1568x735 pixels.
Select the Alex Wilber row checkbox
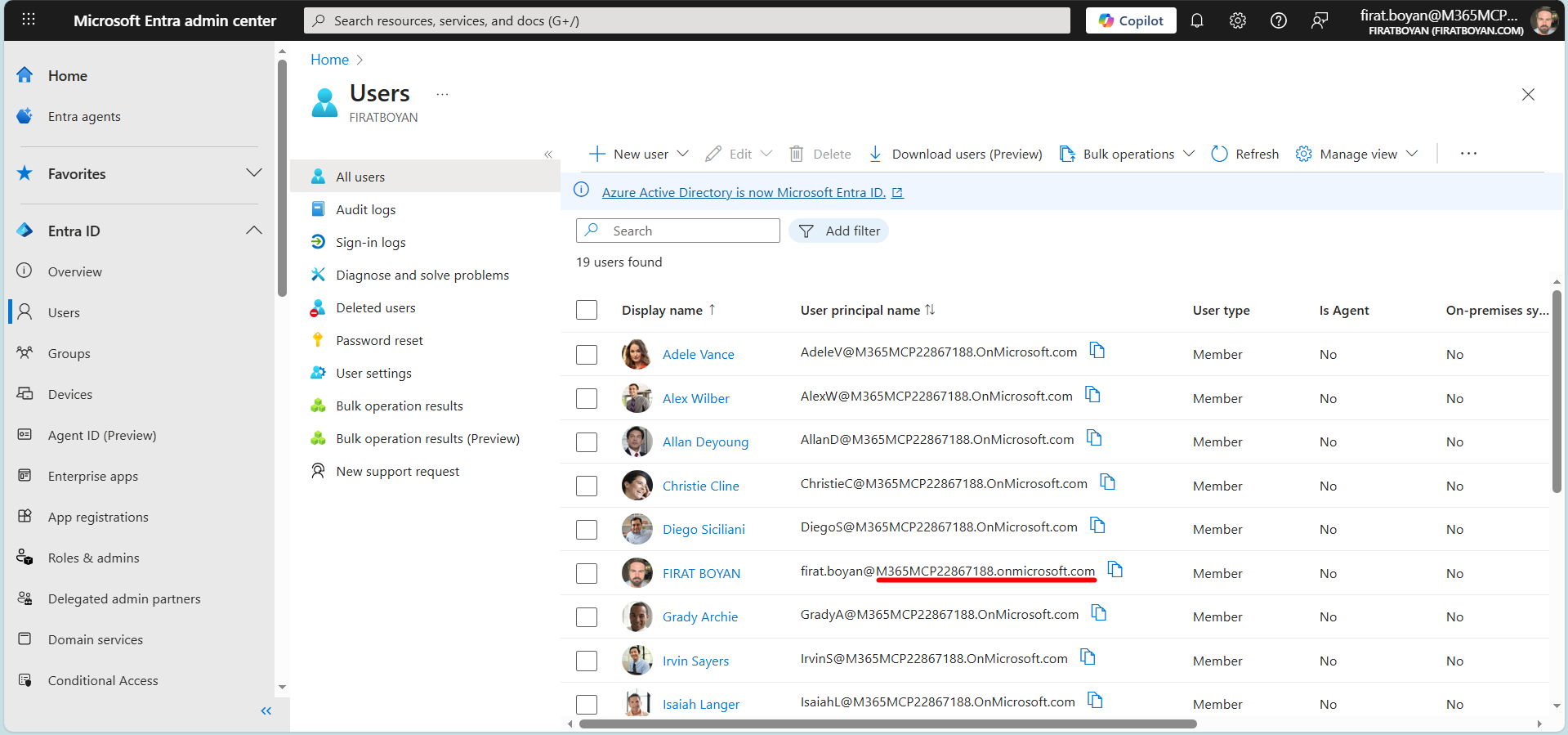pos(587,399)
